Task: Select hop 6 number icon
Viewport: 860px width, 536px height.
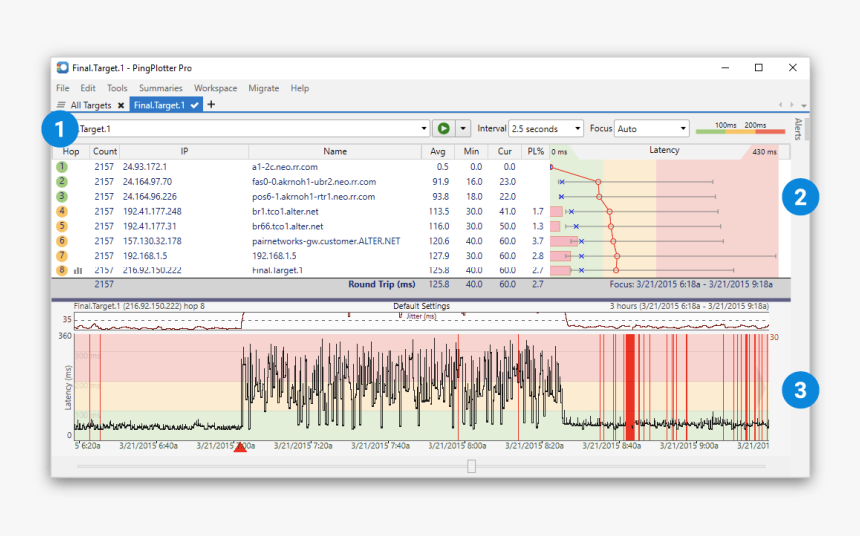Action: pyautogui.click(x=61, y=240)
